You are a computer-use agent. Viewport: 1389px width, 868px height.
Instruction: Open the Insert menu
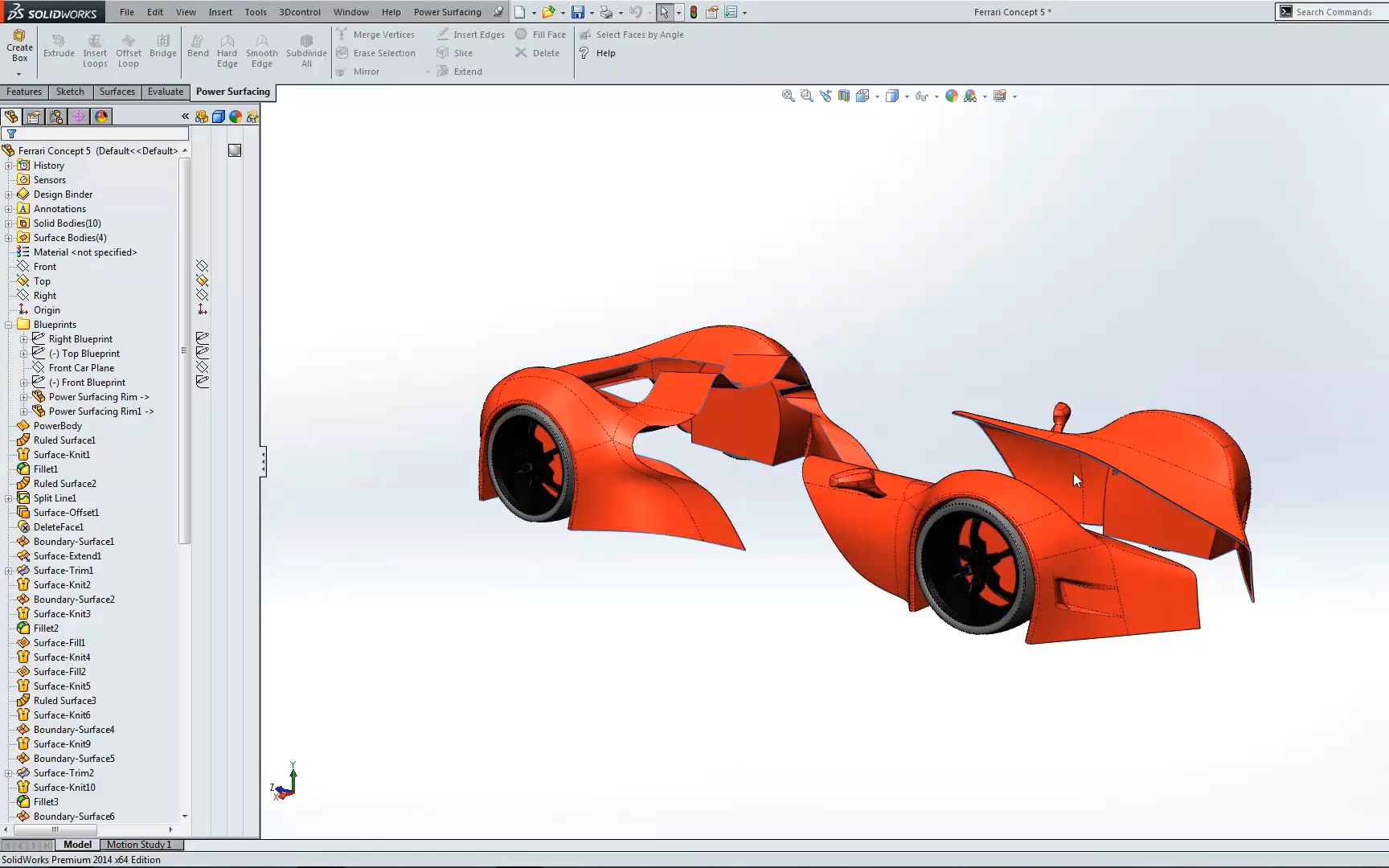pyautogui.click(x=220, y=11)
